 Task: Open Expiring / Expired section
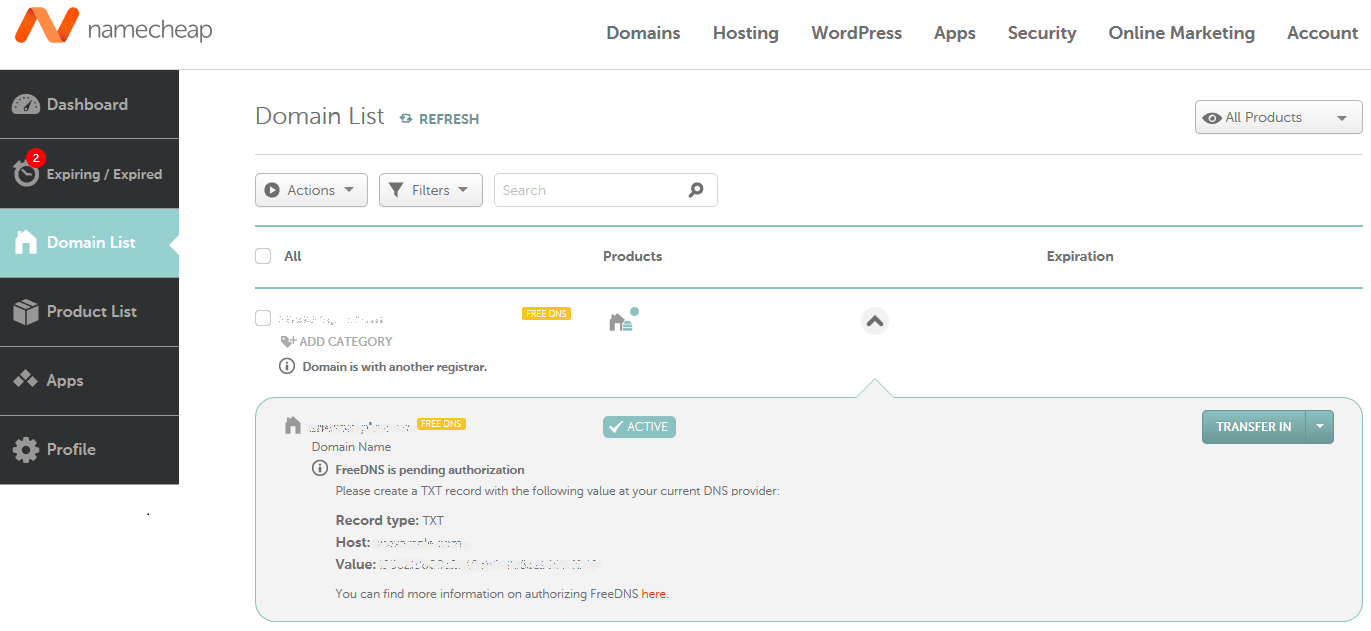89,174
